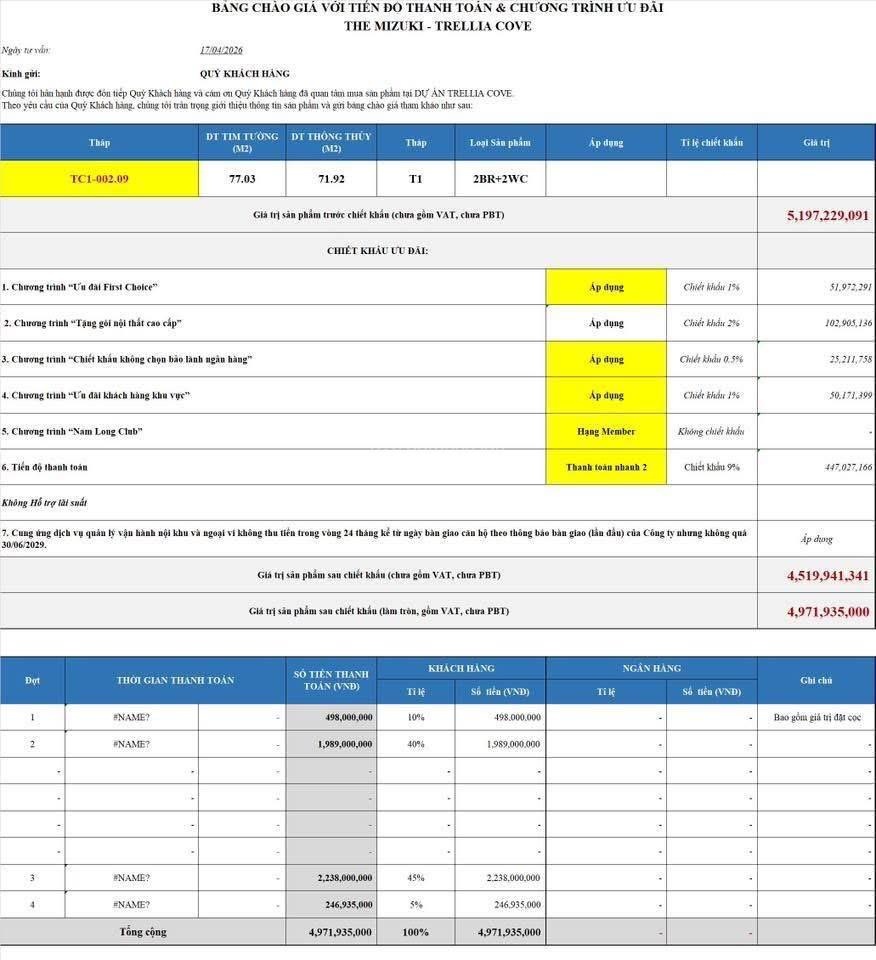Image resolution: width=876 pixels, height=960 pixels.
Task: Open the Hạng Member selection cell
Action: click(606, 432)
